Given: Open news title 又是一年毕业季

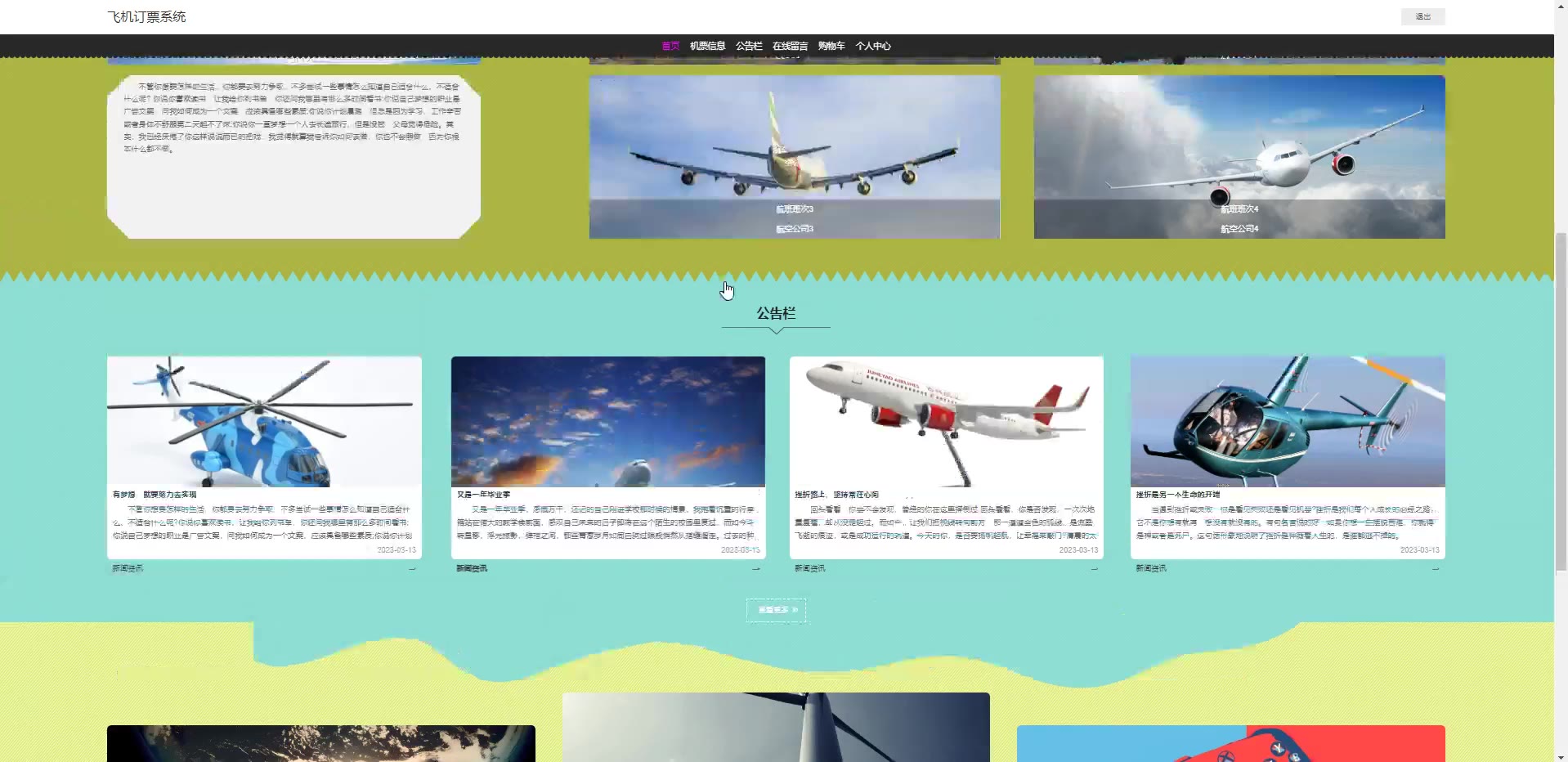Looking at the screenshot, I should pyautogui.click(x=483, y=495).
